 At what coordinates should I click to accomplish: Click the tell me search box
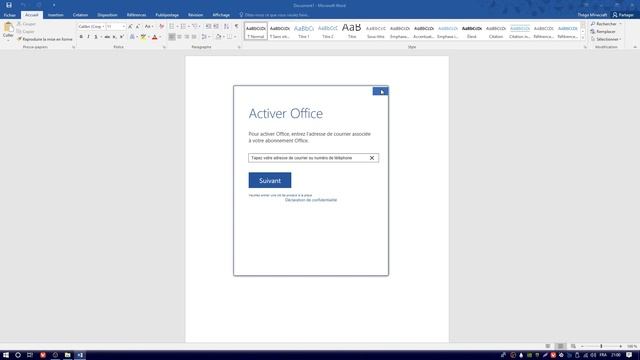coord(274,15)
